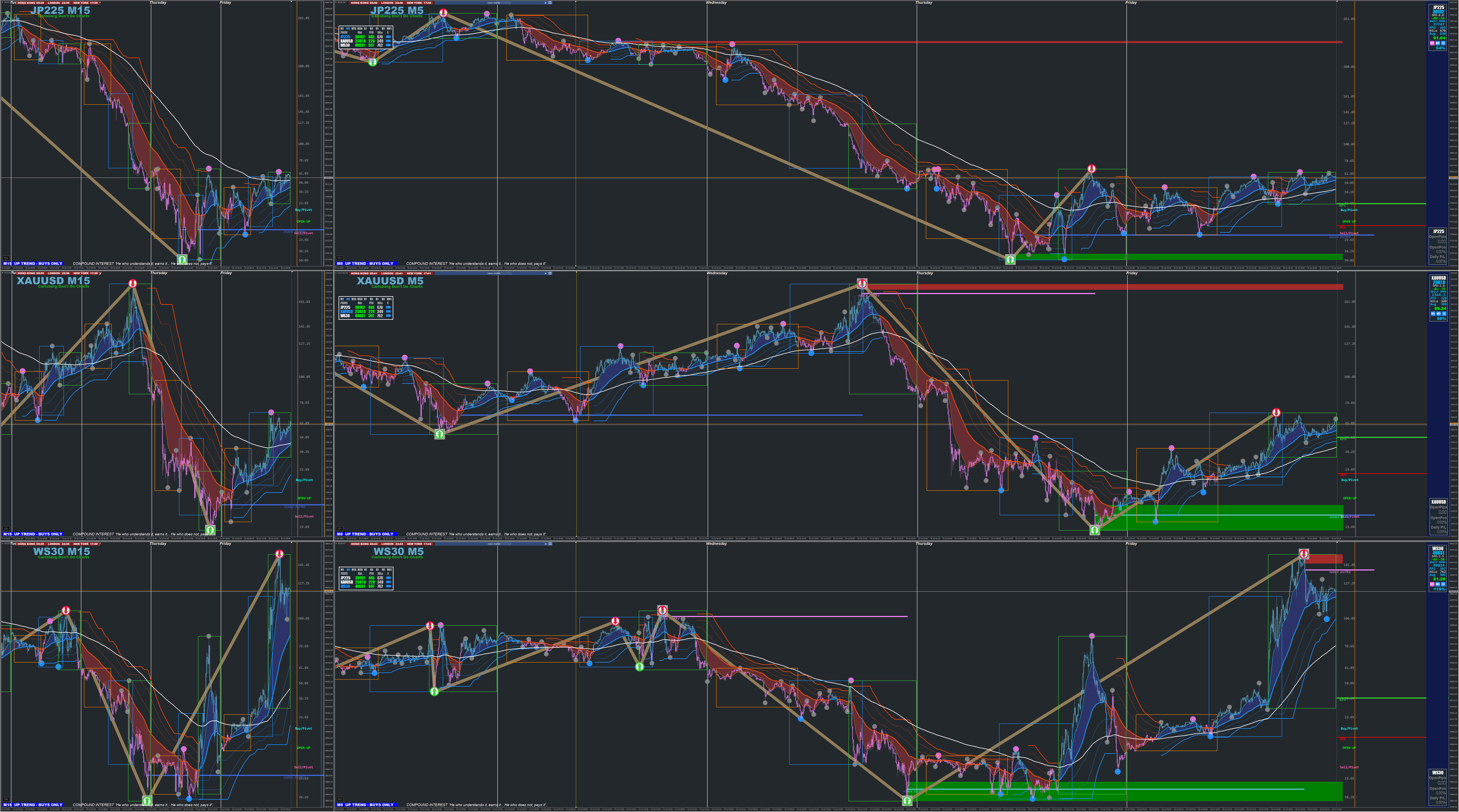
Task: Close the JP225 M5 news reader bar
Action: click(550, 3)
